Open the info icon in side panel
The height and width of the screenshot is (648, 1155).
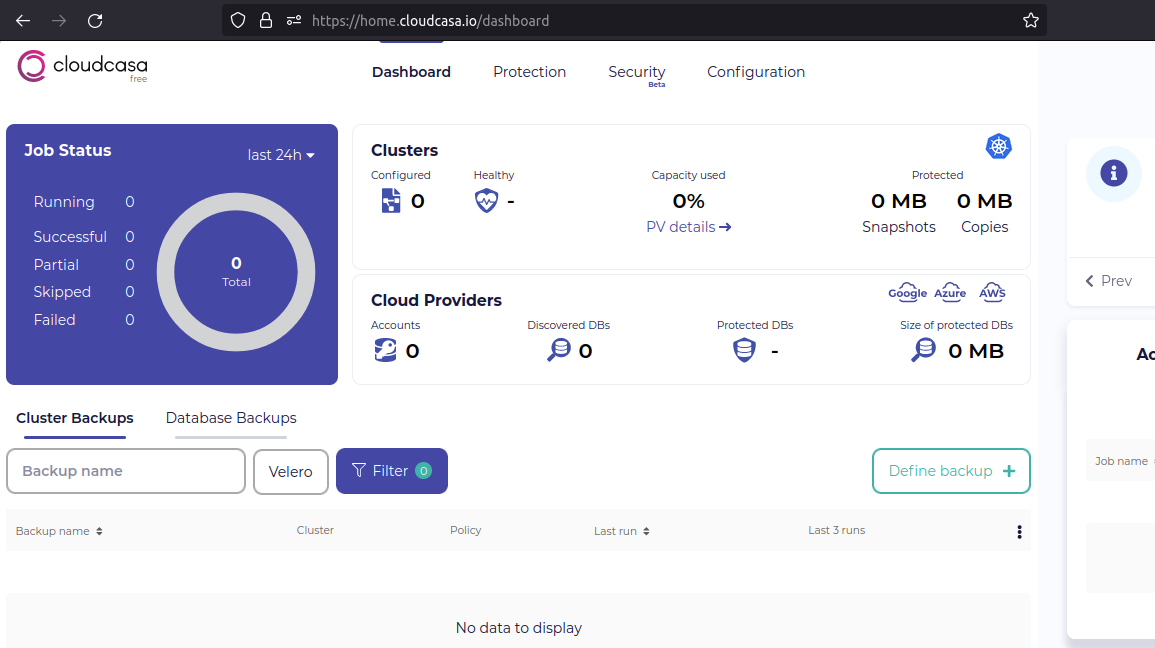1114,173
